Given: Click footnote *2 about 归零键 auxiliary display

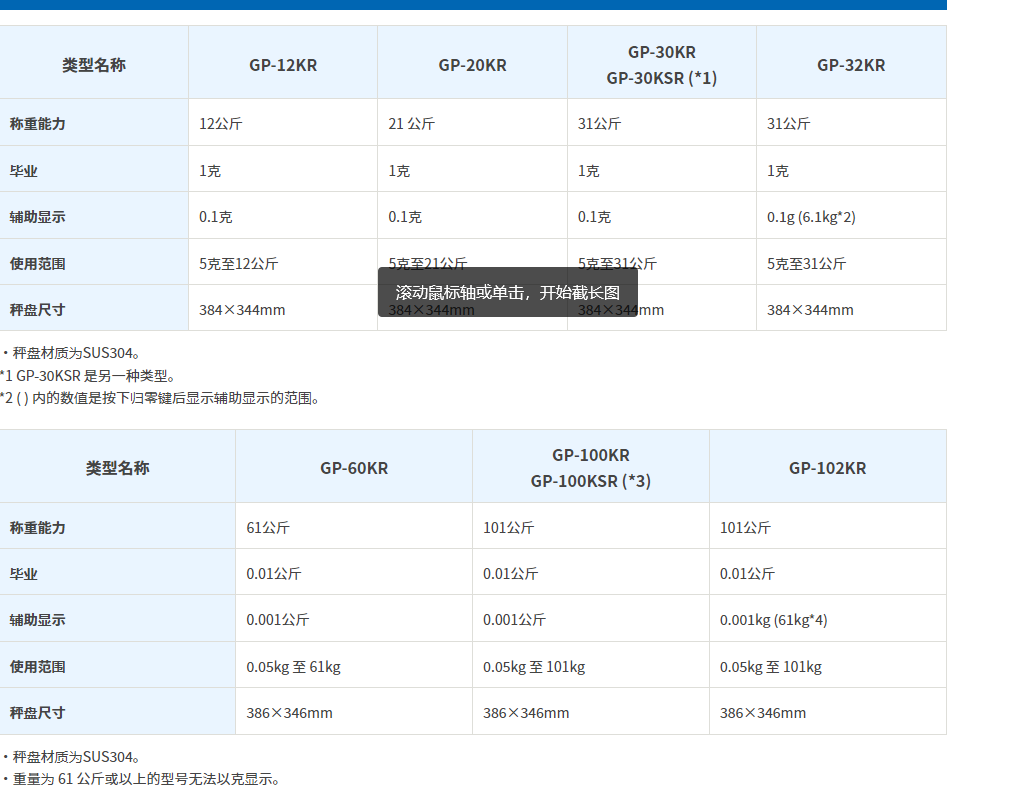Looking at the screenshot, I should coord(160,398).
